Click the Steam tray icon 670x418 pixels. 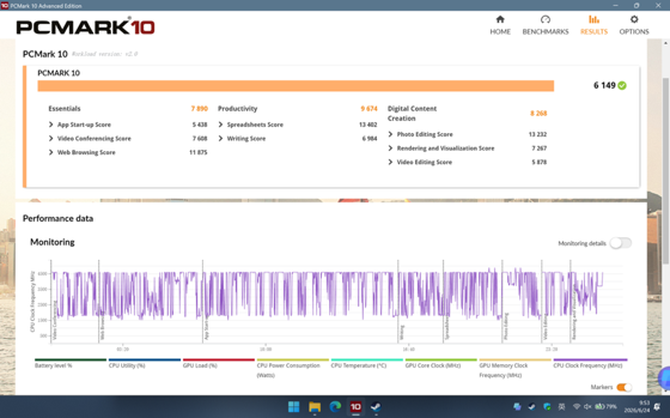532,407
